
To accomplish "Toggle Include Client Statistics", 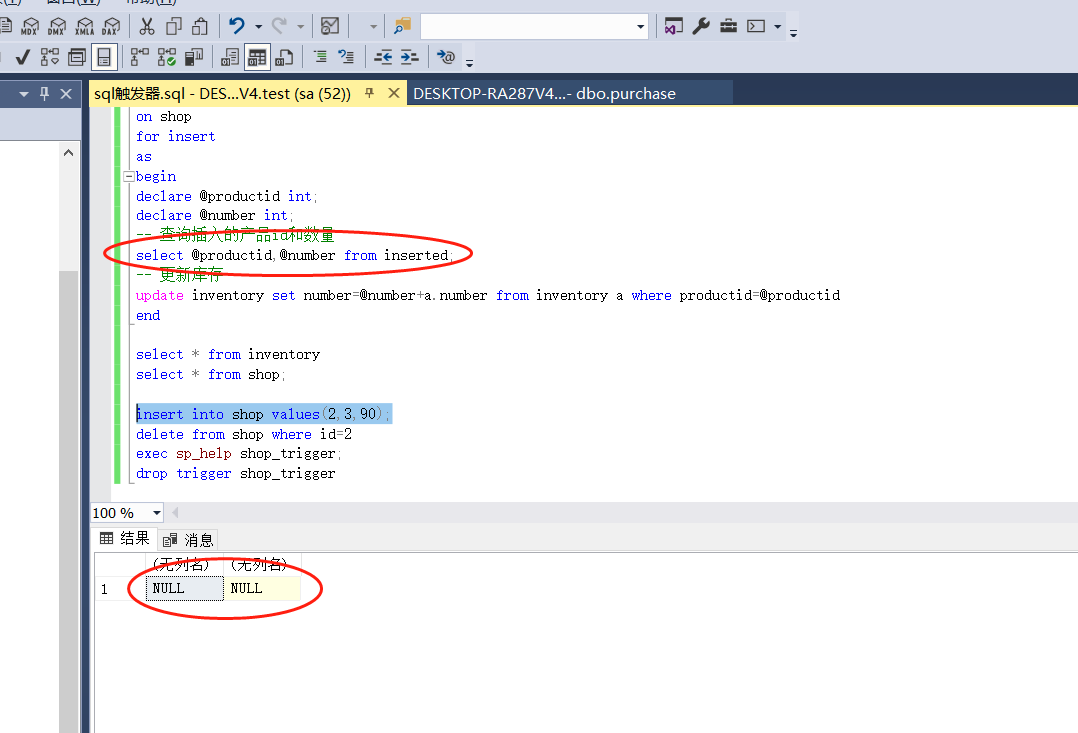I will coord(194,57).
